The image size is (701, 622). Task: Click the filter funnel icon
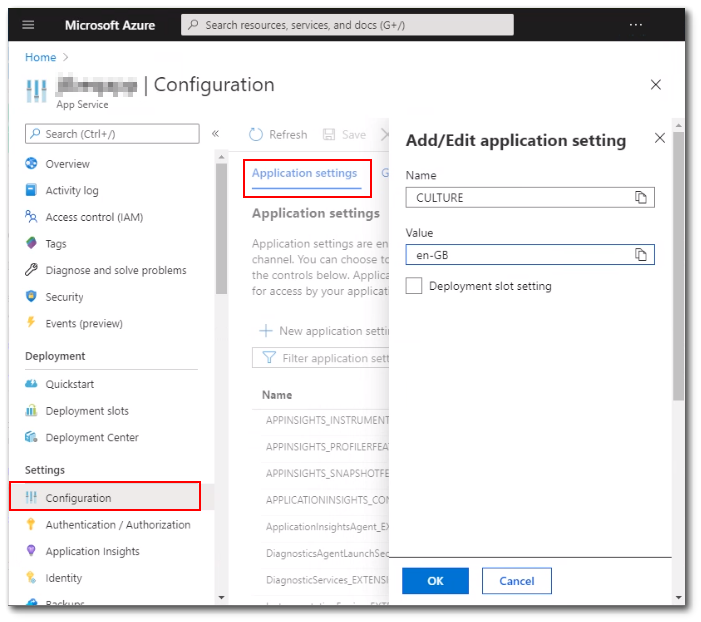269,358
